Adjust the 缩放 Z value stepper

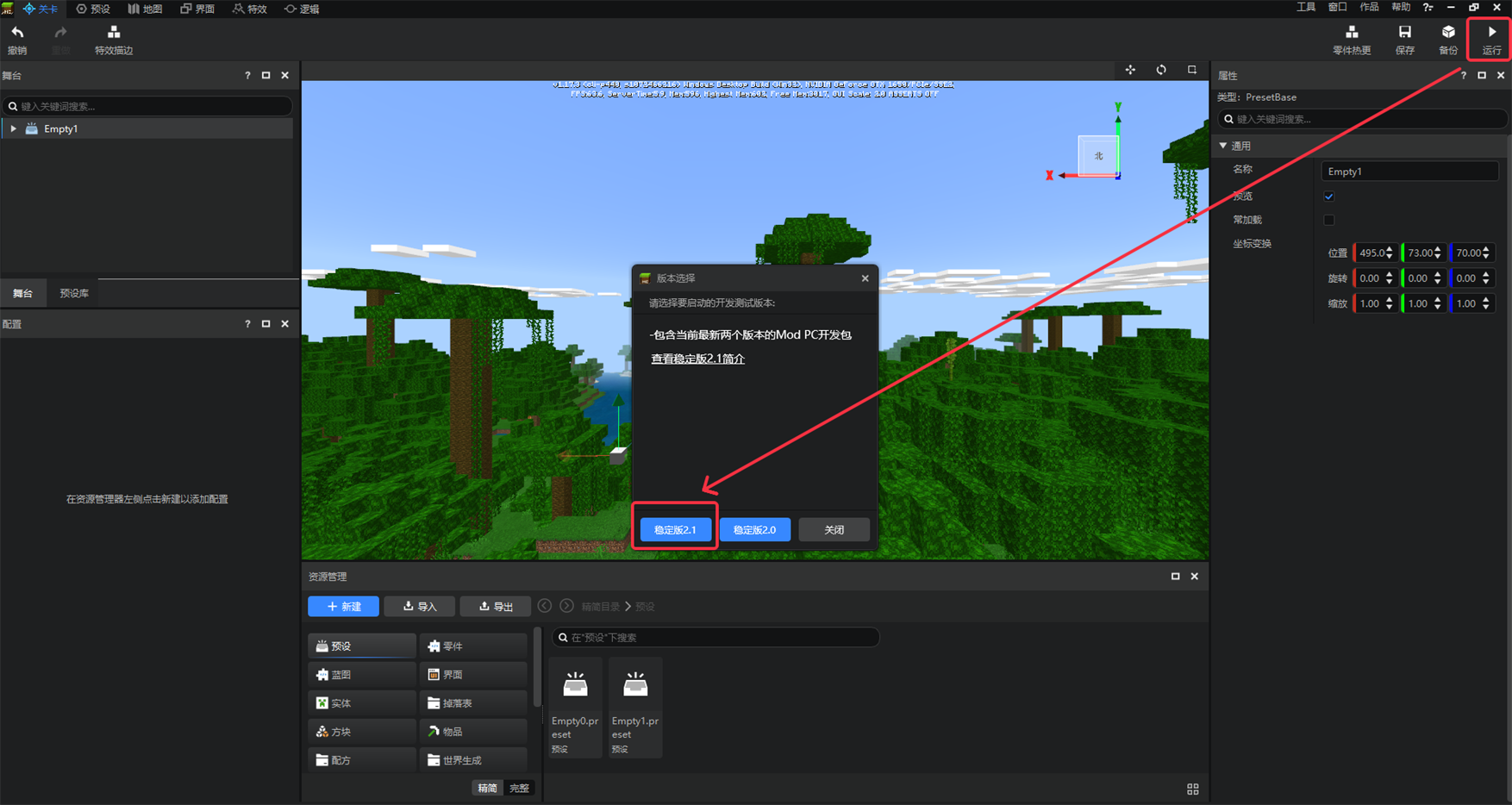1485,304
